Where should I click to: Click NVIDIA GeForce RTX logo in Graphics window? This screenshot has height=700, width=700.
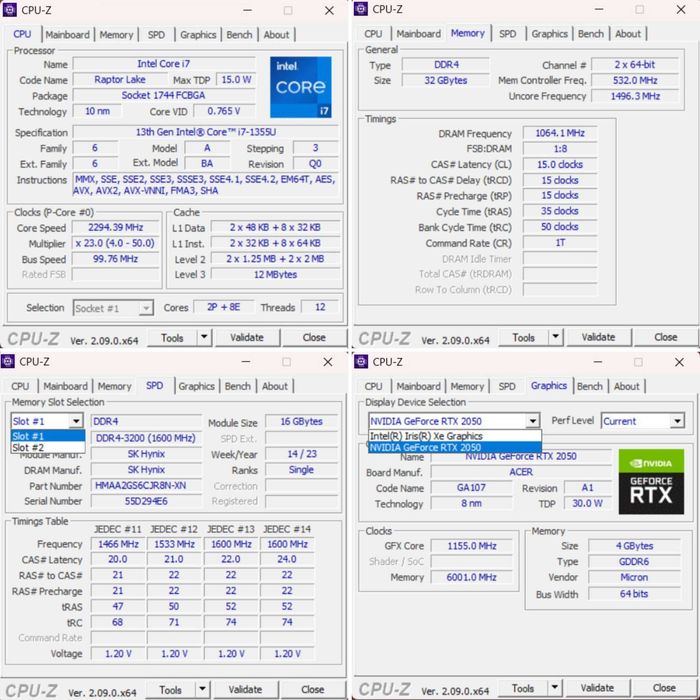pyautogui.click(x=651, y=481)
